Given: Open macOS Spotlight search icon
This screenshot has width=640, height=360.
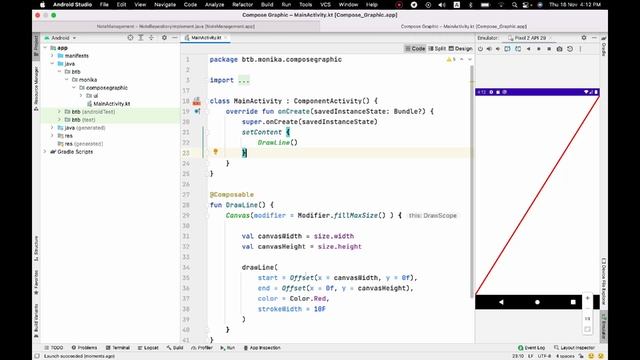Looking at the screenshot, I should click(514, 5).
